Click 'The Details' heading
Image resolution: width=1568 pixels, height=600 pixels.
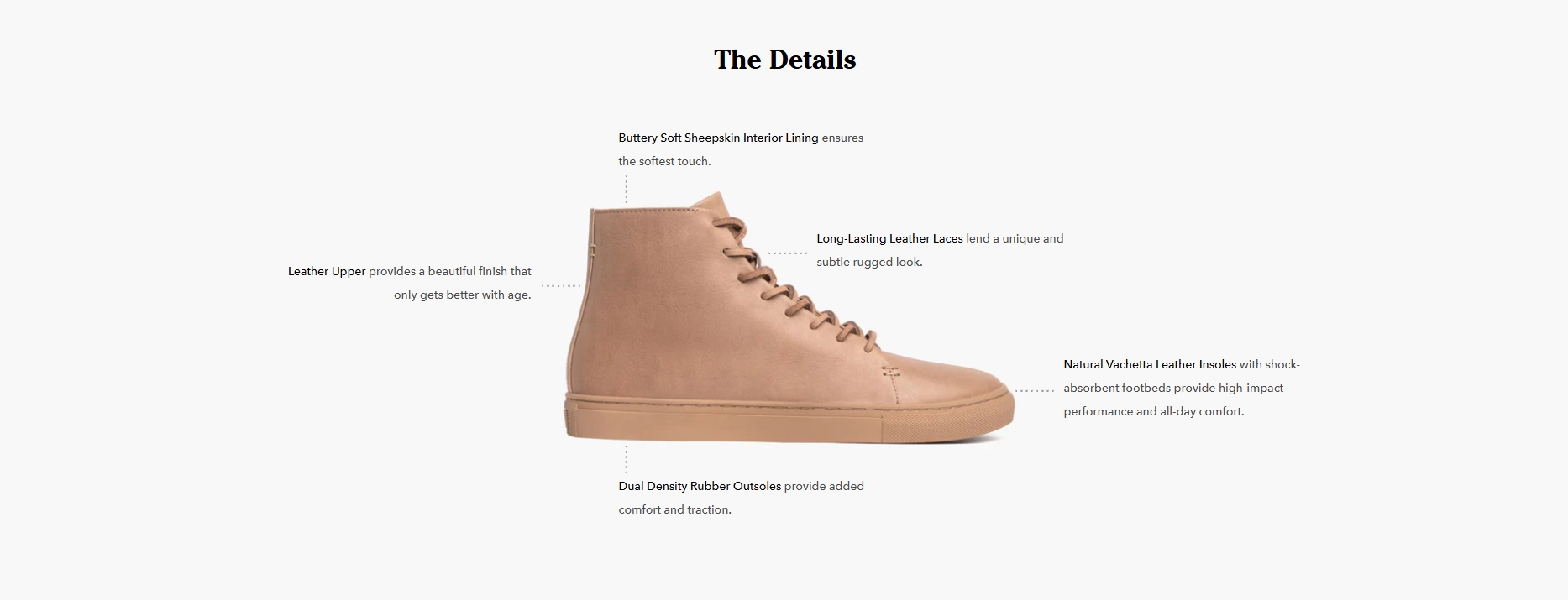coord(784,60)
